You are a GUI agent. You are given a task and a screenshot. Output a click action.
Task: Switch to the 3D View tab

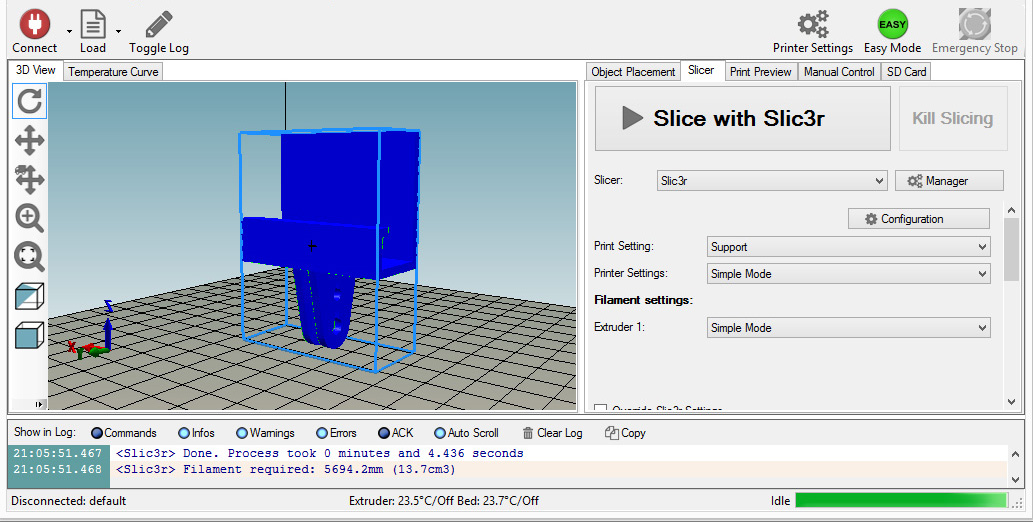[x=36, y=70]
